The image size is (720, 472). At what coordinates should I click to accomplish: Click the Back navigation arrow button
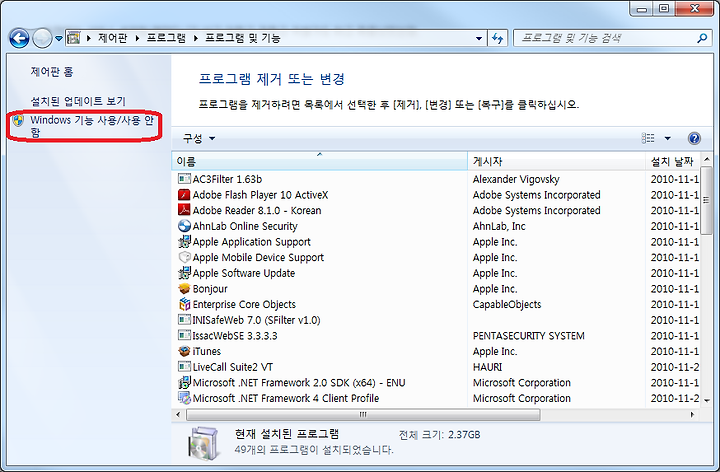[x=19, y=39]
